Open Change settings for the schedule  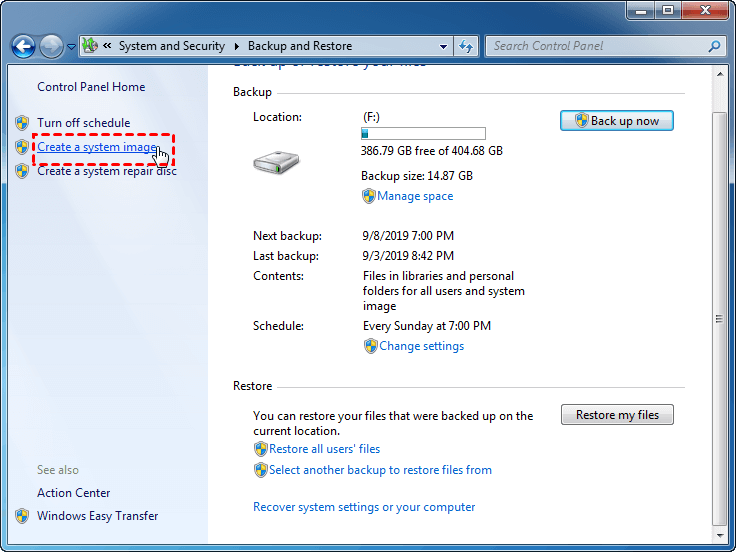(421, 346)
